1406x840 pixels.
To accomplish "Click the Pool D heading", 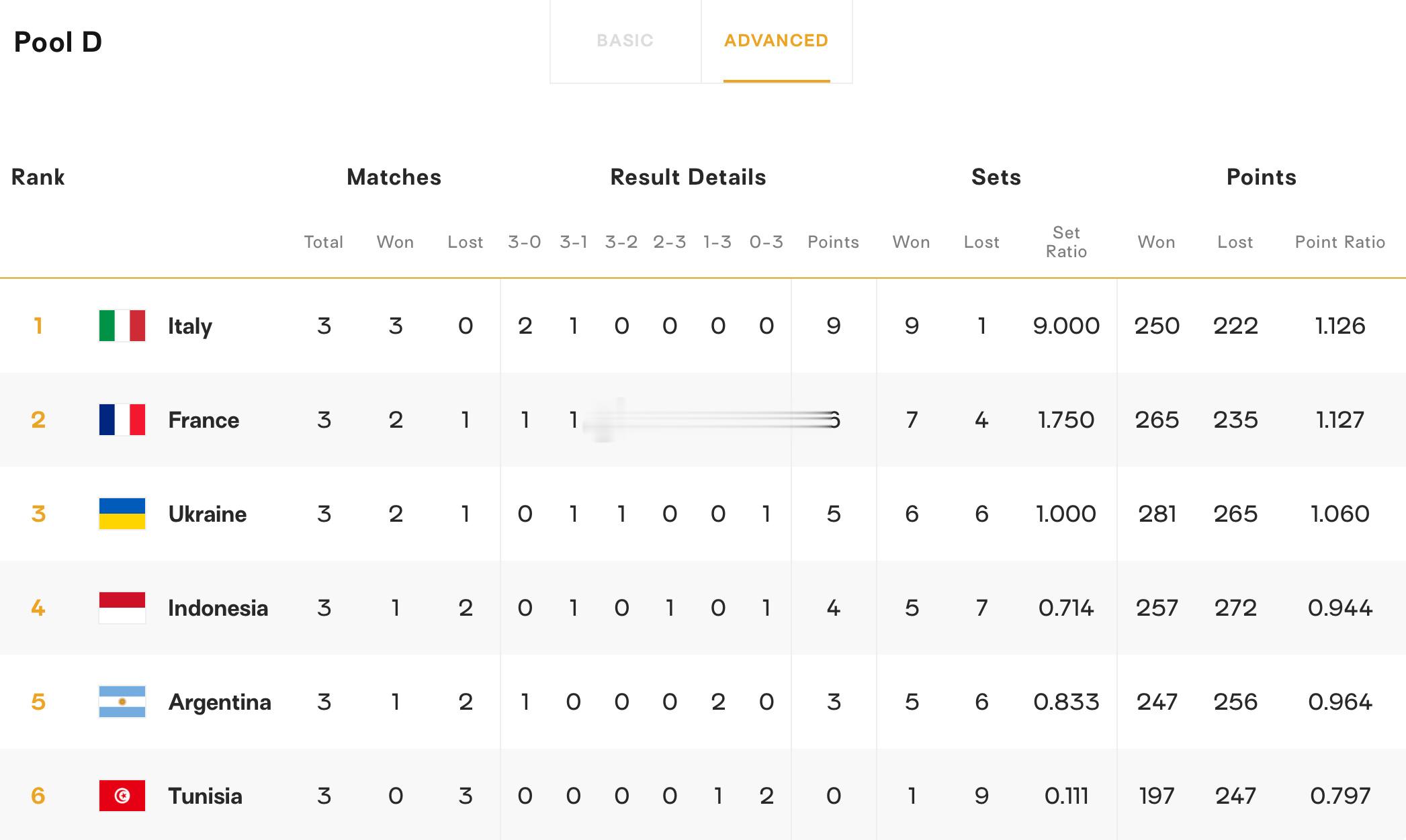I will (x=58, y=42).
